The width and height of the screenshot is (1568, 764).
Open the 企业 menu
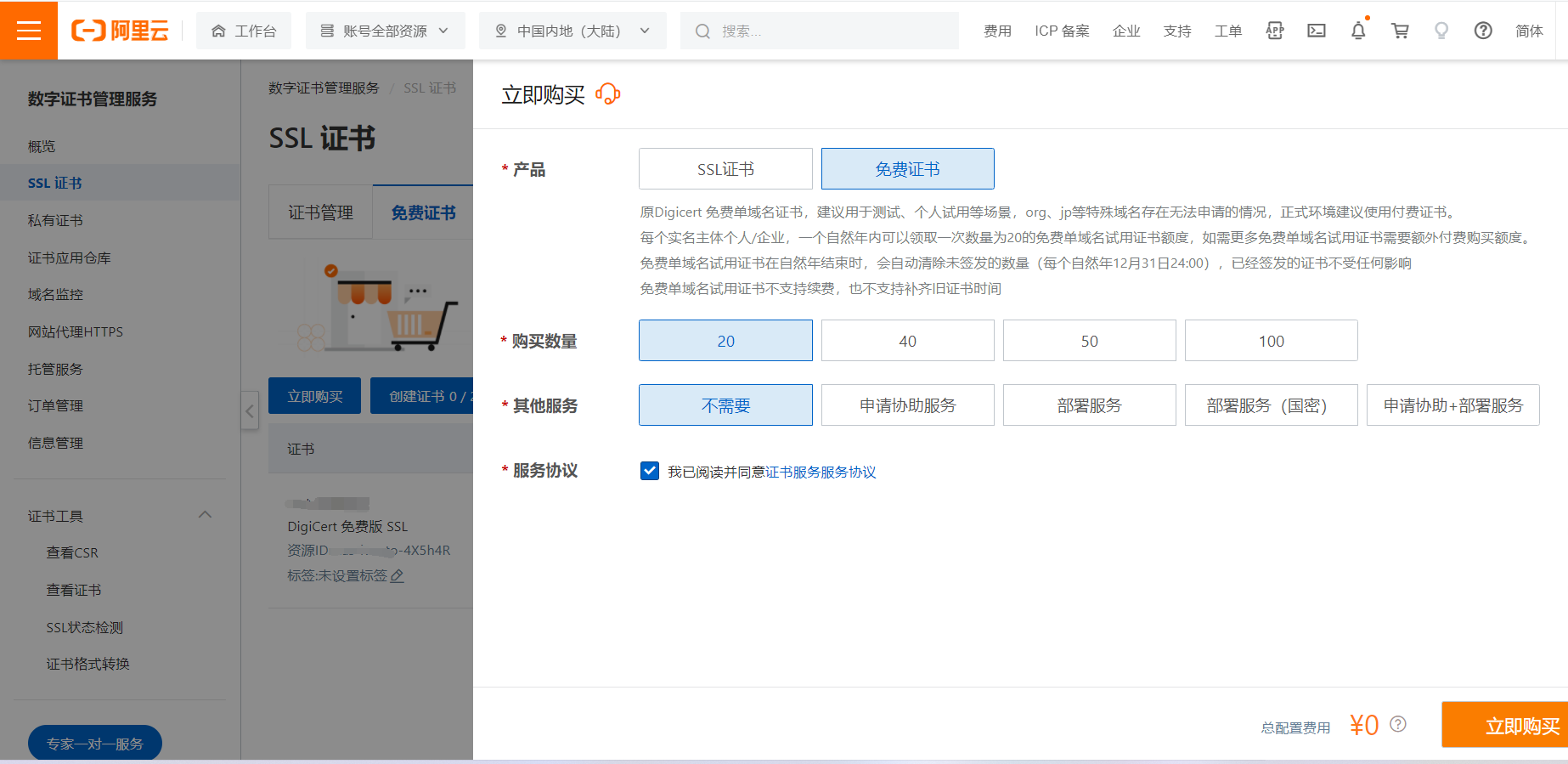coord(1126,31)
